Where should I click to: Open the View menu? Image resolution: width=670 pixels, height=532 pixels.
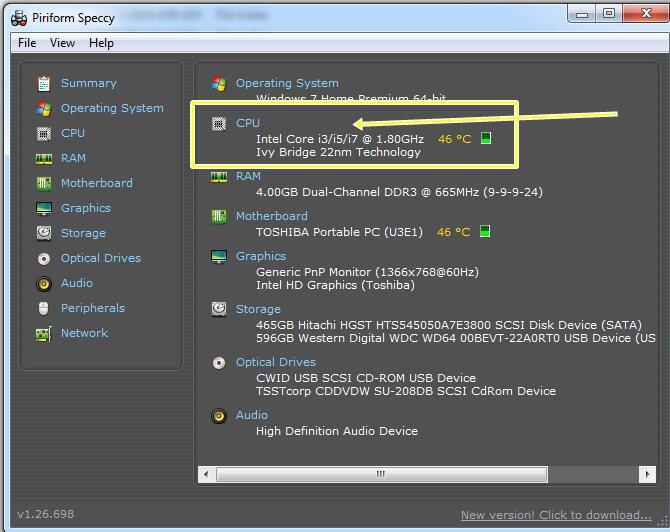click(x=62, y=43)
